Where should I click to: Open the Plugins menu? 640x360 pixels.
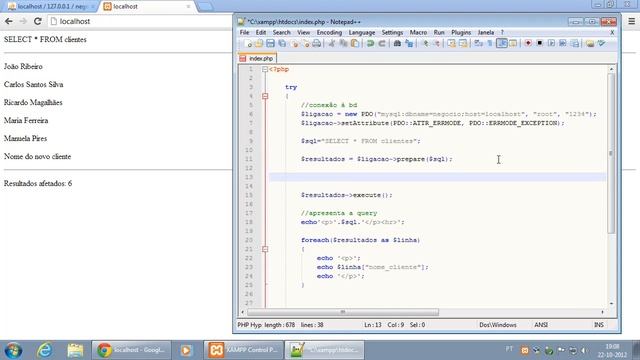(x=461, y=32)
